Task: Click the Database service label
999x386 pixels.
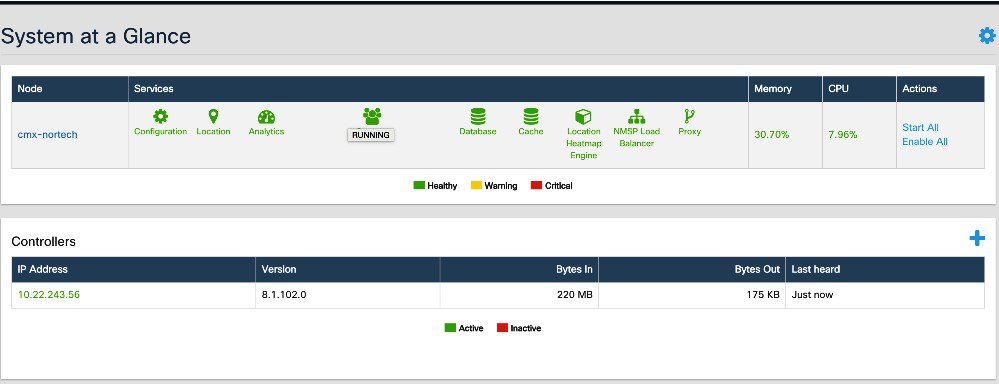Action: click(478, 131)
